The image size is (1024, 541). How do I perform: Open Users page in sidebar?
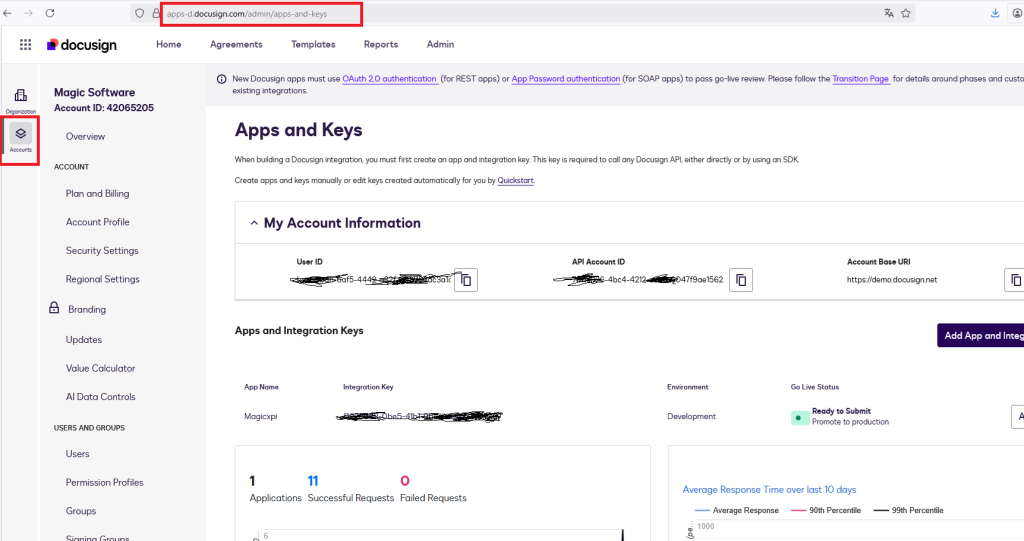click(x=77, y=453)
